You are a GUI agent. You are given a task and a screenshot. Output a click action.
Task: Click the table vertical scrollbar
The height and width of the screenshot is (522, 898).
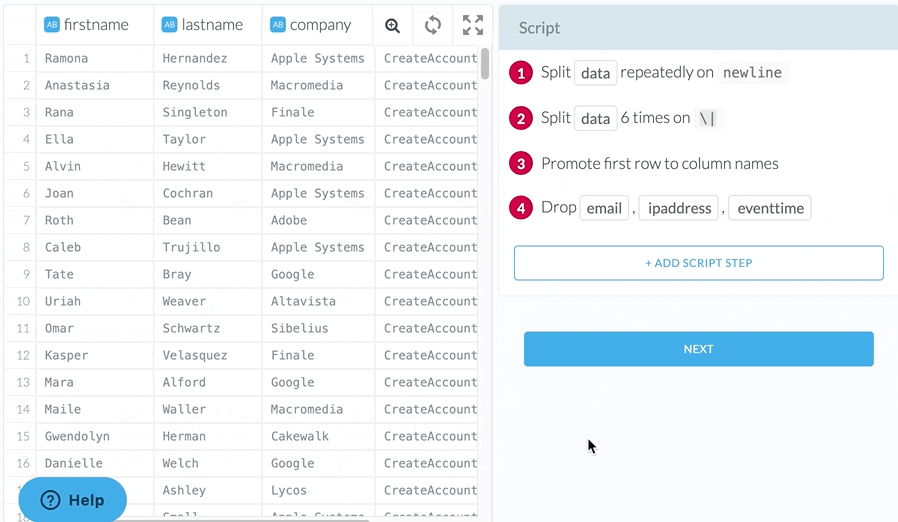point(485,64)
